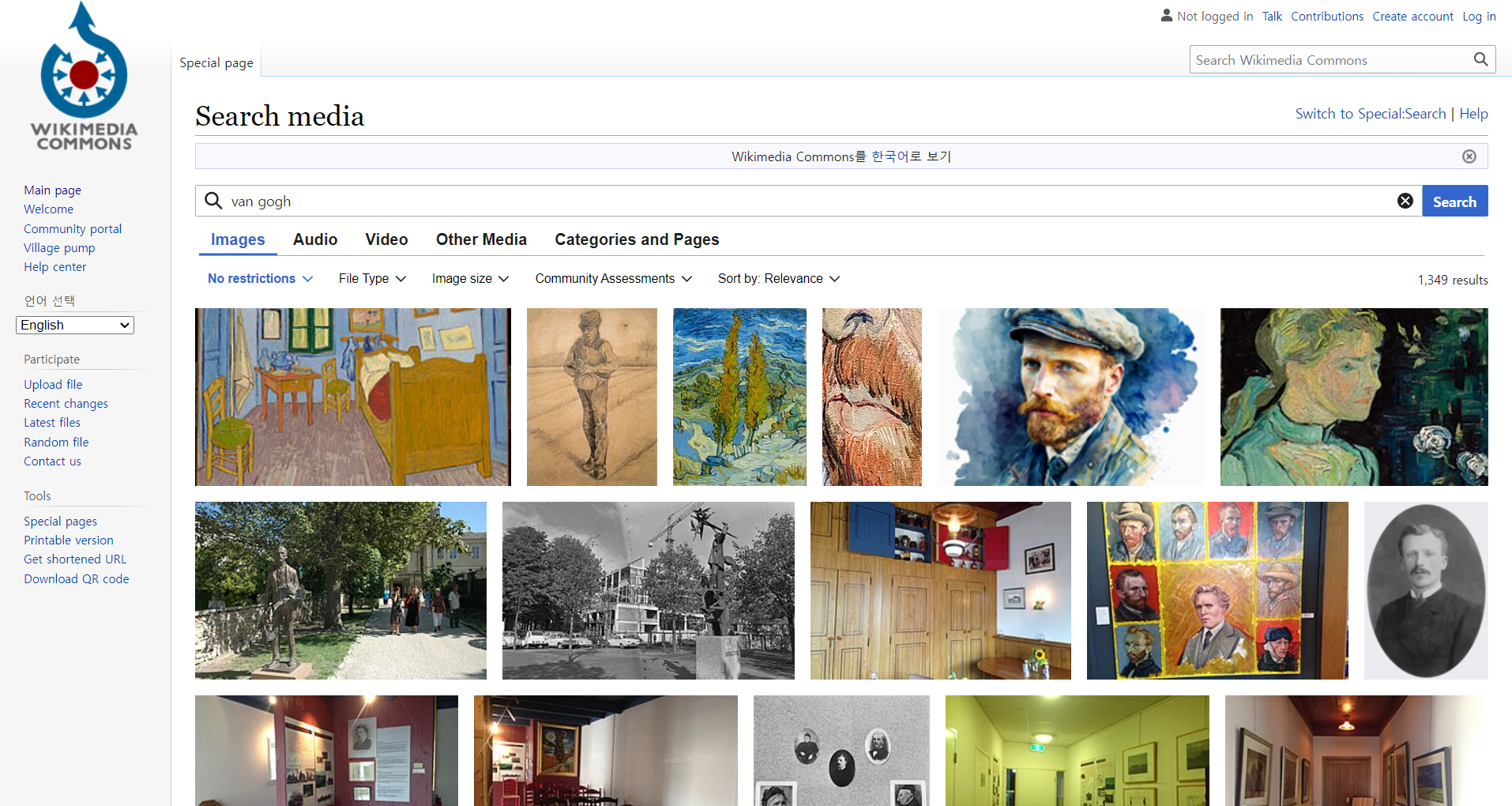The width and height of the screenshot is (1512, 806).
Task: Open Help center in sidebar
Action: click(x=55, y=266)
